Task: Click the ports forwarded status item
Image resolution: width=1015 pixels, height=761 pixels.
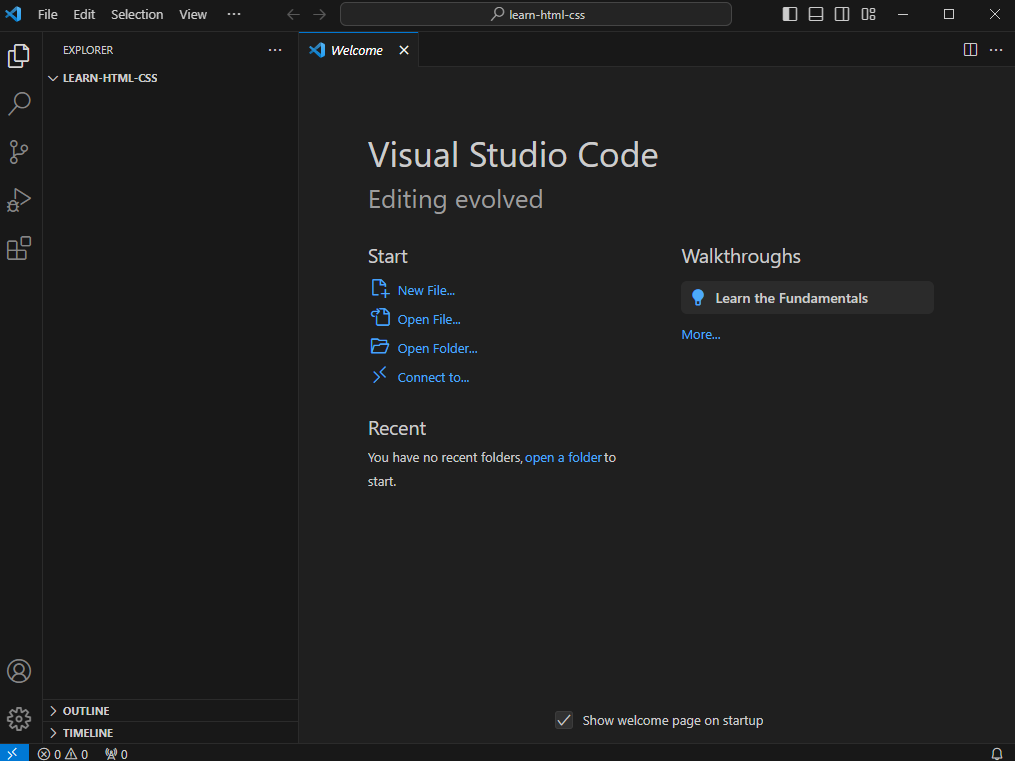Action: click(117, 754)
